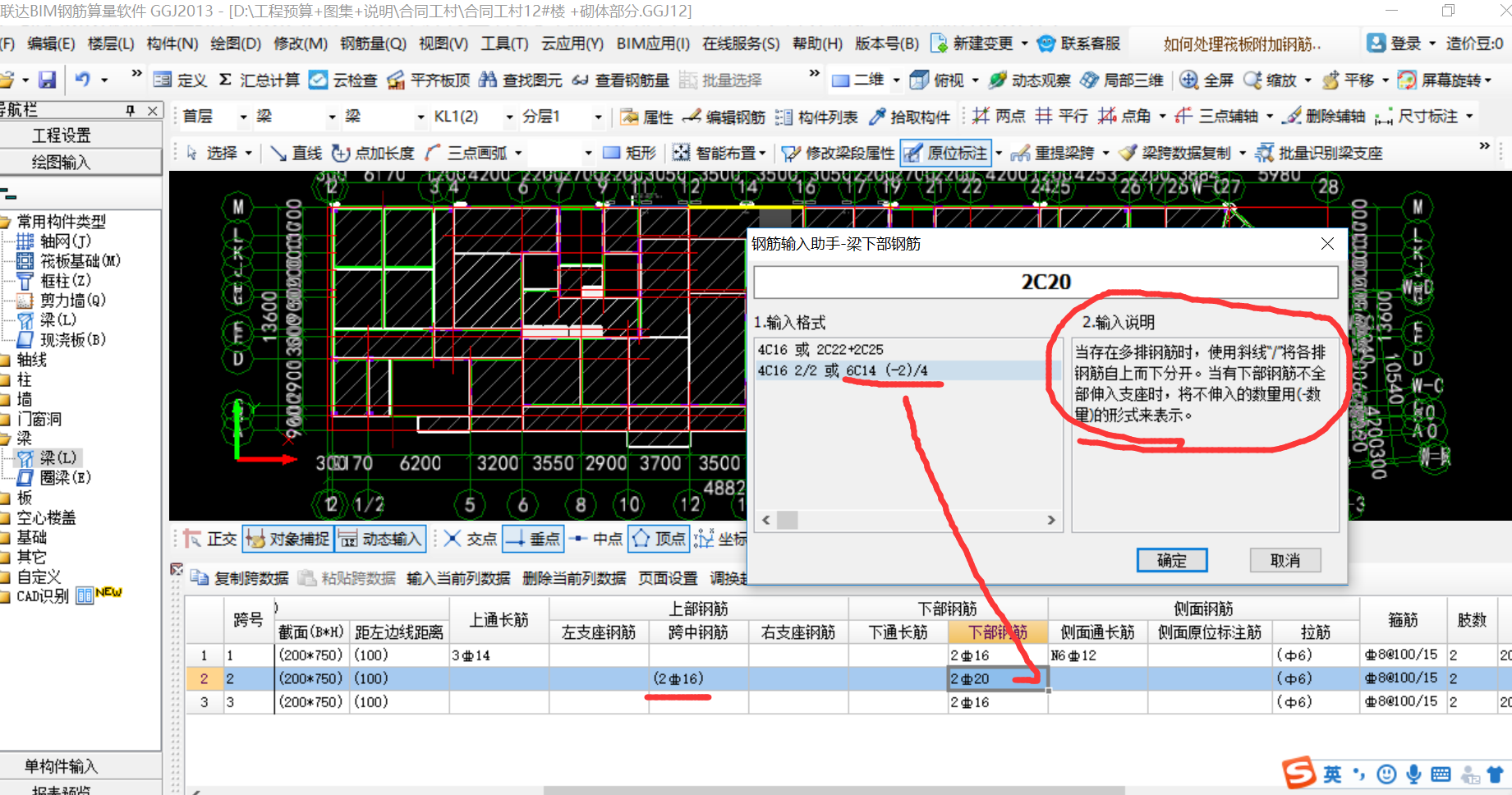The image size is (1512, 795).
Task: Toggle 正交 ortho mode
Action: tap(210, 539)
